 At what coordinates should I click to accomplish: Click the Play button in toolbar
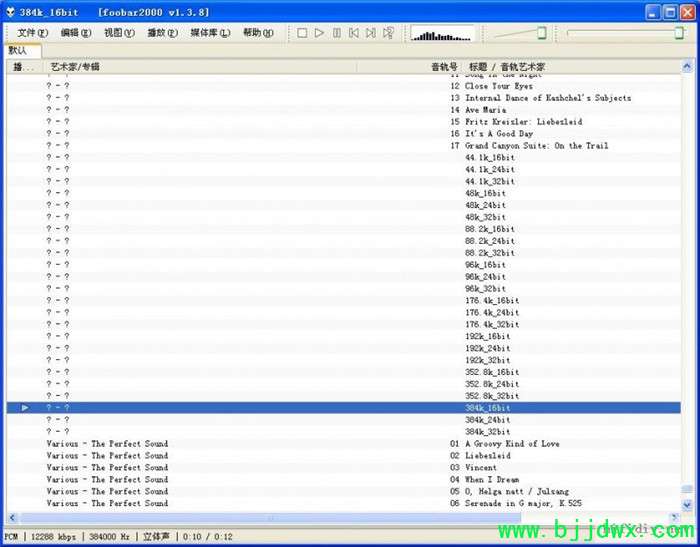(x=319, y=33)
